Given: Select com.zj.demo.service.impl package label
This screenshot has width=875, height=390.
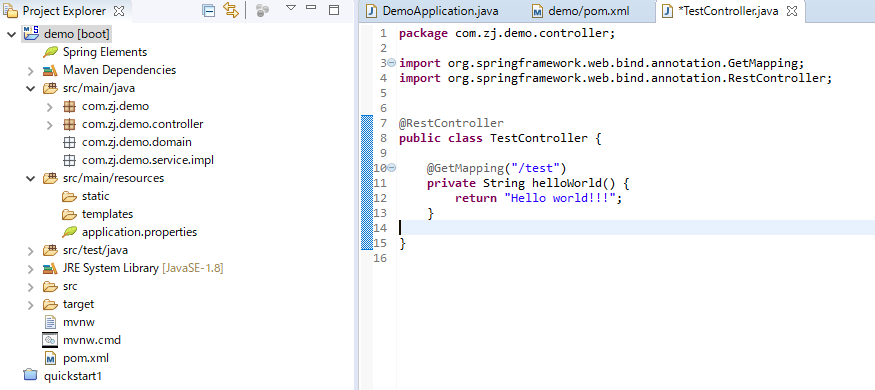Looking at the screenshot, I should [x=148, y=160].
